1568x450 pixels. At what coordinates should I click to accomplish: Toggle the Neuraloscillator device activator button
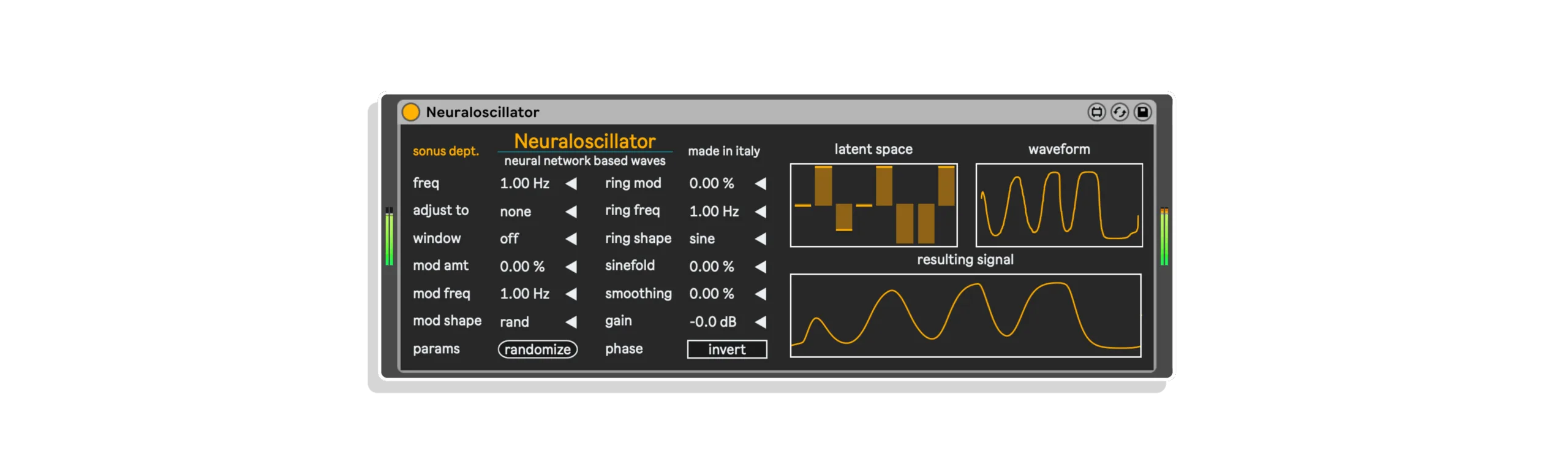410,112
